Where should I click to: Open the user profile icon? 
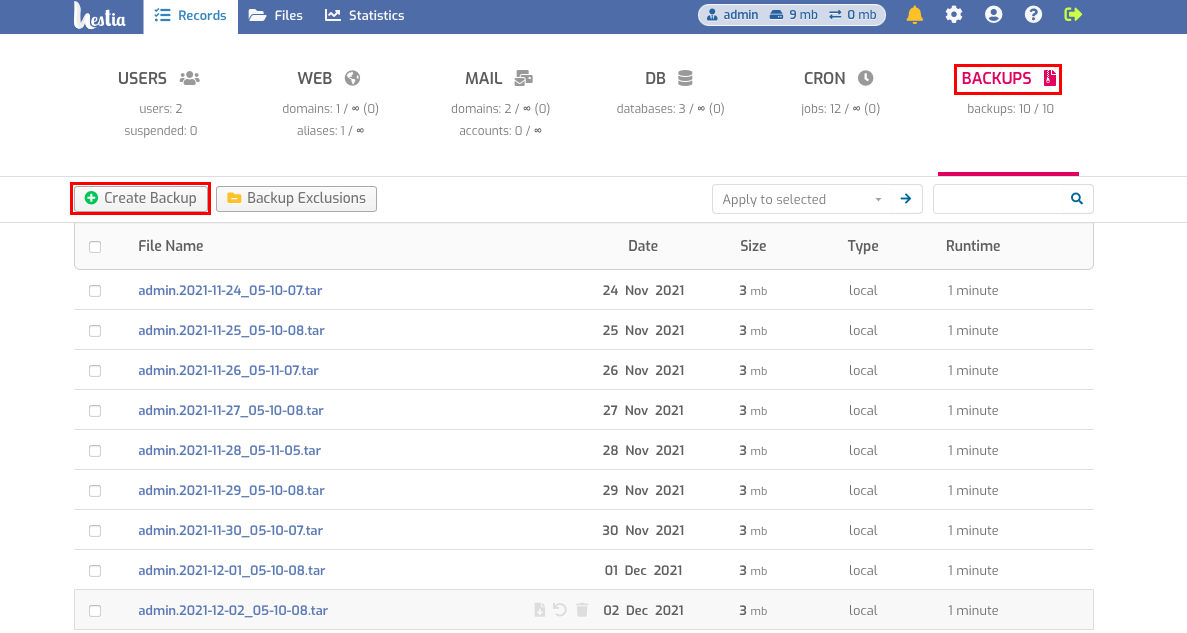993,14
